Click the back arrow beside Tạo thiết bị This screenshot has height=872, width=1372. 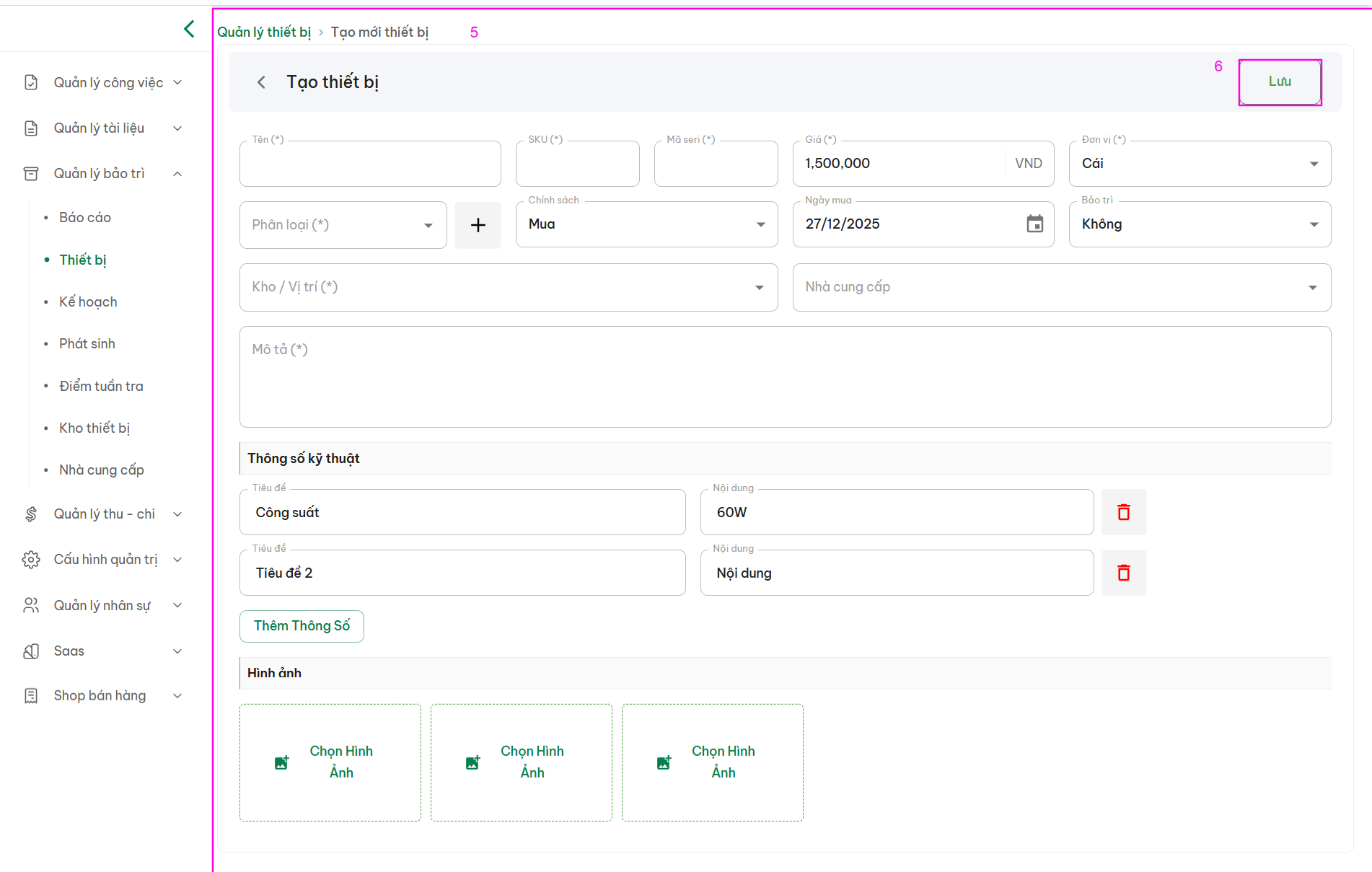tap(261, 82)
